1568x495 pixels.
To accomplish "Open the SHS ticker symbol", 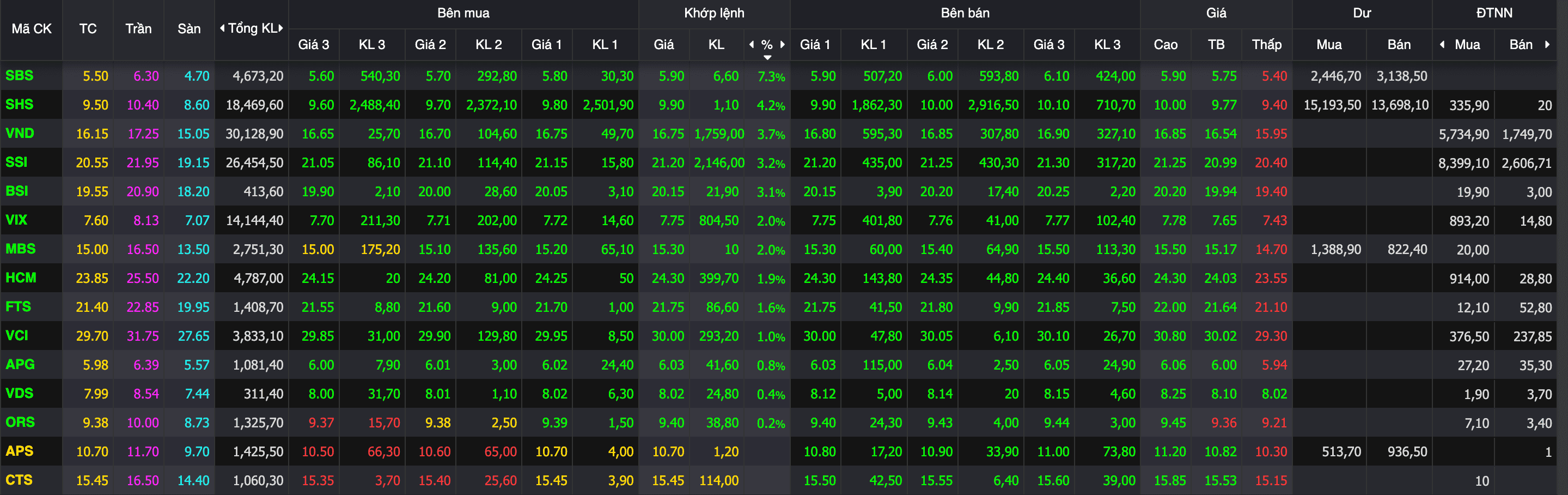I will pyautogui.click(x=20, y=104).
